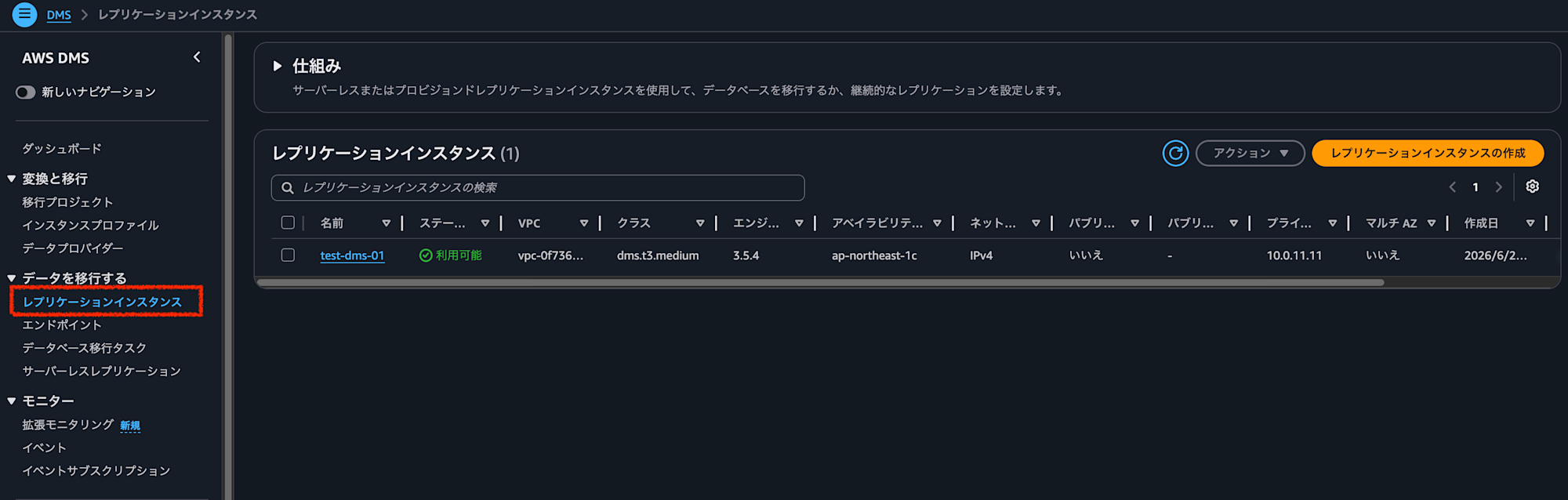Open test-dms-01 instance link

click(352, 255)
